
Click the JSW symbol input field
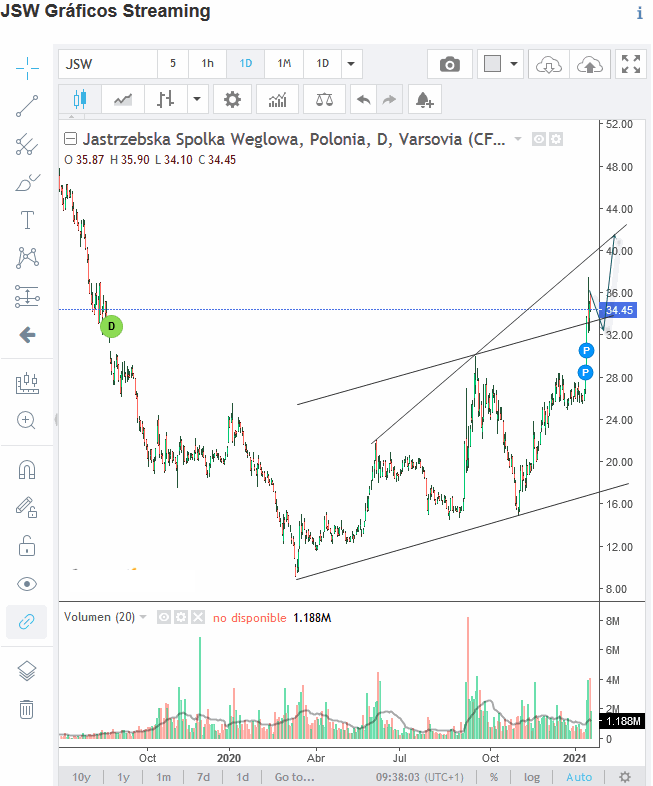tap(108, 64)
